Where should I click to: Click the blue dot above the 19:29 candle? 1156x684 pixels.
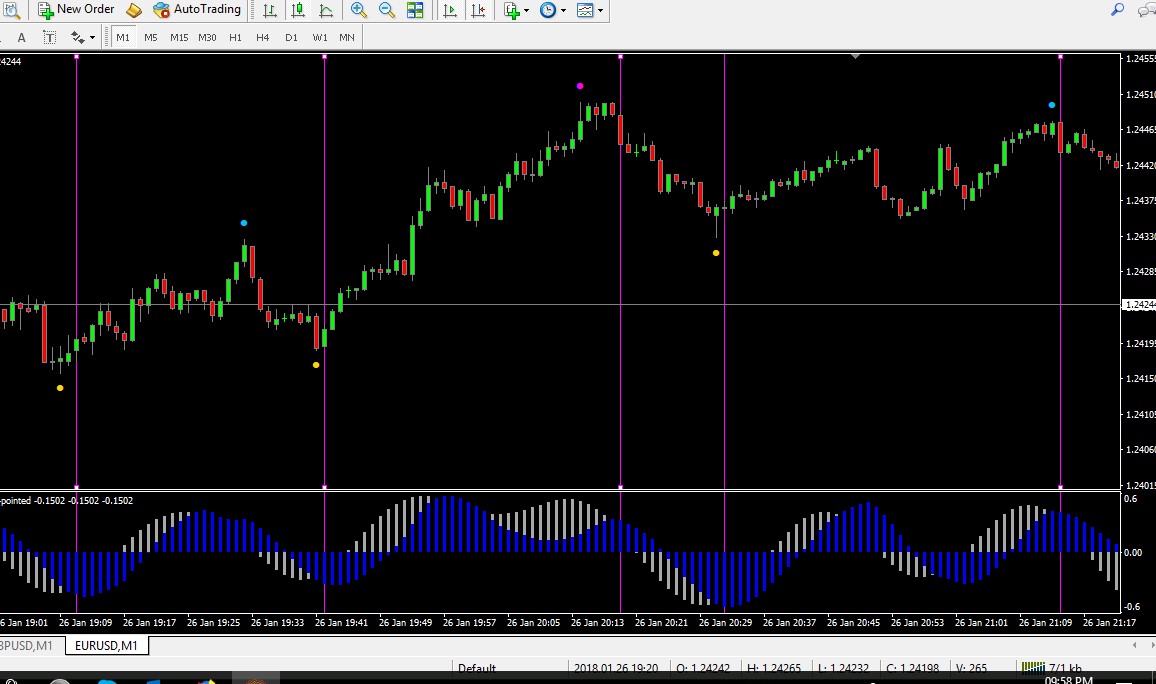coord(244,223)
